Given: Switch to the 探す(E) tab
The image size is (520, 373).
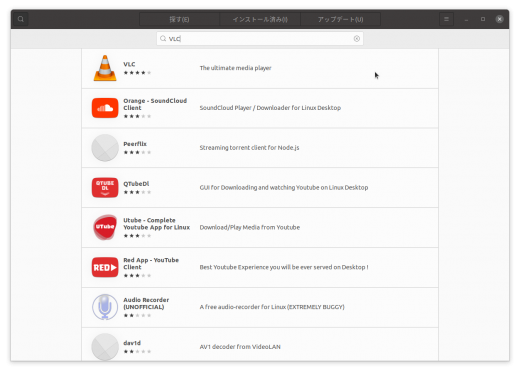Looking at the screenshot, I should [x=179, y=19].
